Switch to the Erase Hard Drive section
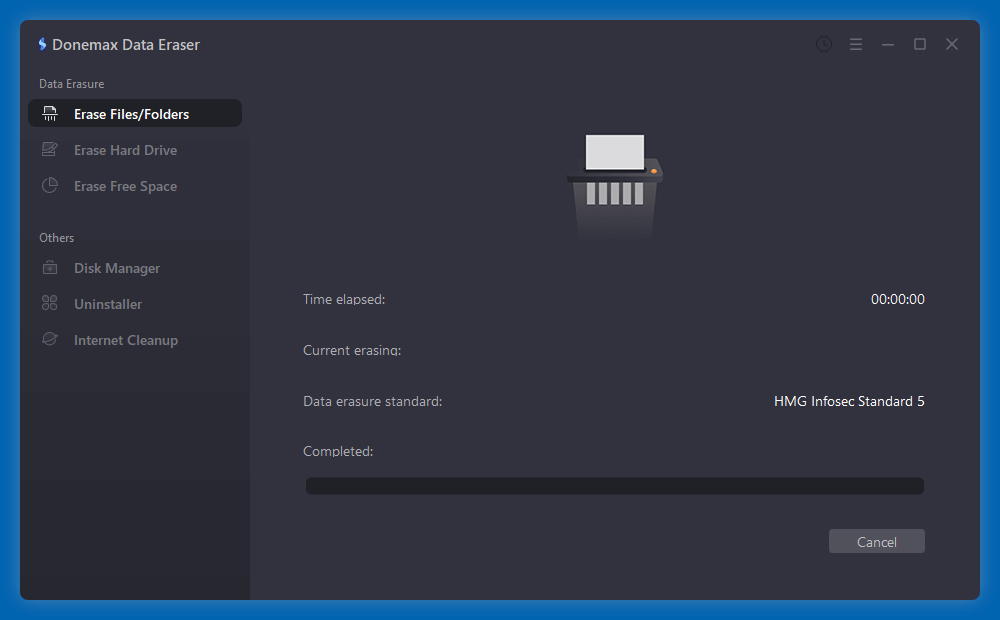 click(124, 149)
